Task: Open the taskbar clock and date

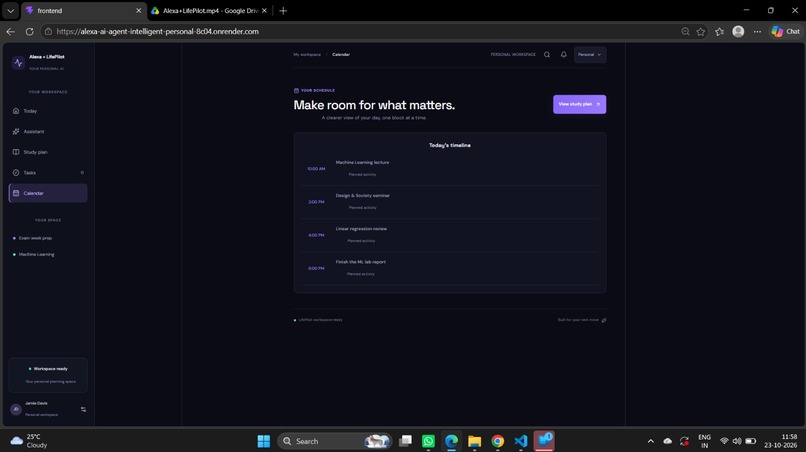Action: [780, 441]
